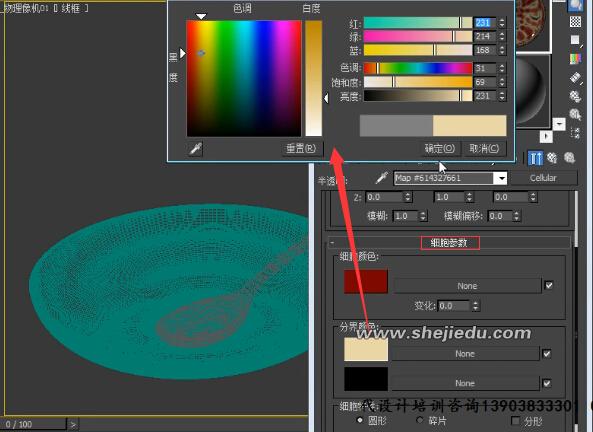This screenshot has height=432, width=593.
Task: Toggle the cell color map checkbox
Action: pos(549,285)
